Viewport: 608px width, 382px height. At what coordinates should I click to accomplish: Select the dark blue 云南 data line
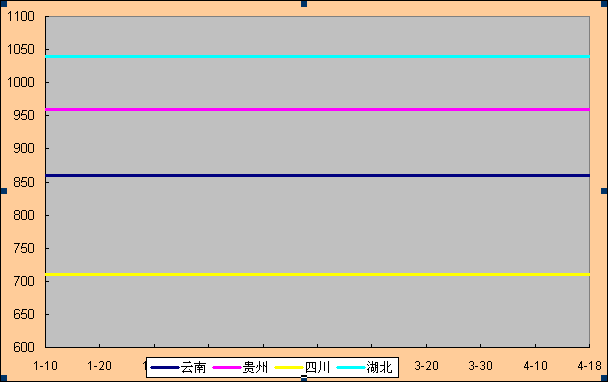click(x=318, y=176)
